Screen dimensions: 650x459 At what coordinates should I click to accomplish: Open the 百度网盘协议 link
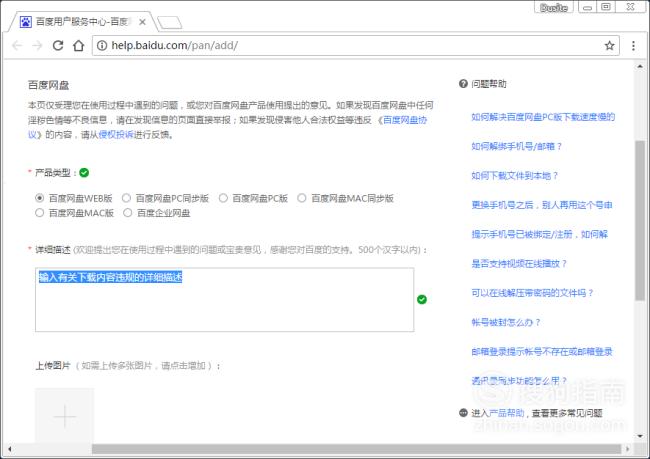(405, 120)
